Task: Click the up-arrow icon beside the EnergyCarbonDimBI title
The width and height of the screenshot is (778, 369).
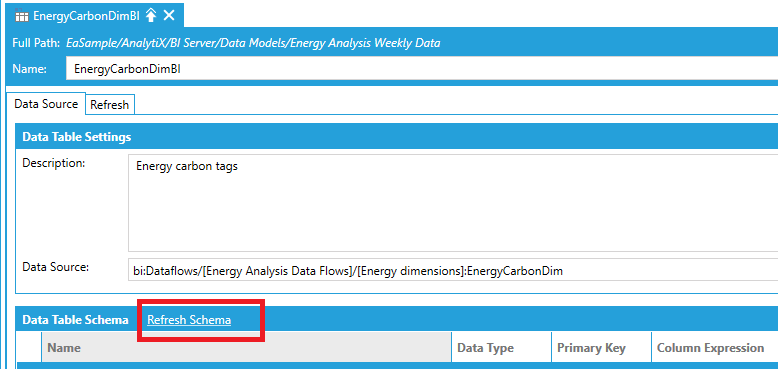Action: (x=151, y=15)
